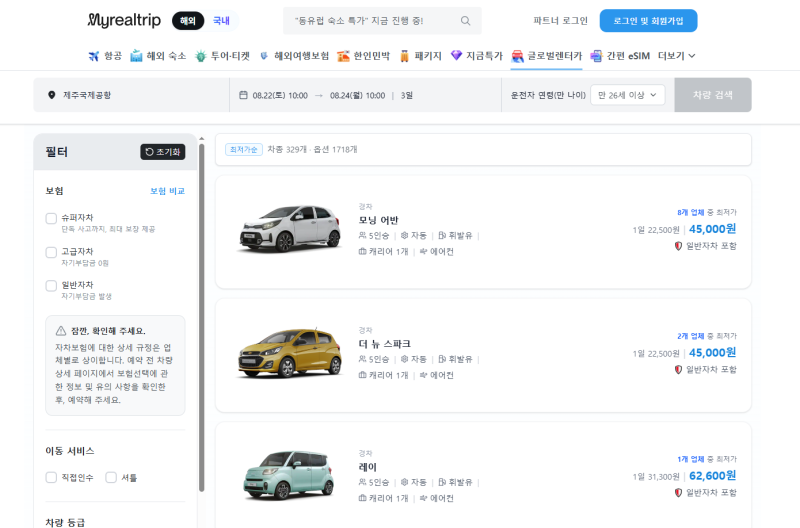This screenshot has height=528, width=800.
Task: Click the calendar icon next to rental dates
Action: [x=243, y=95]
